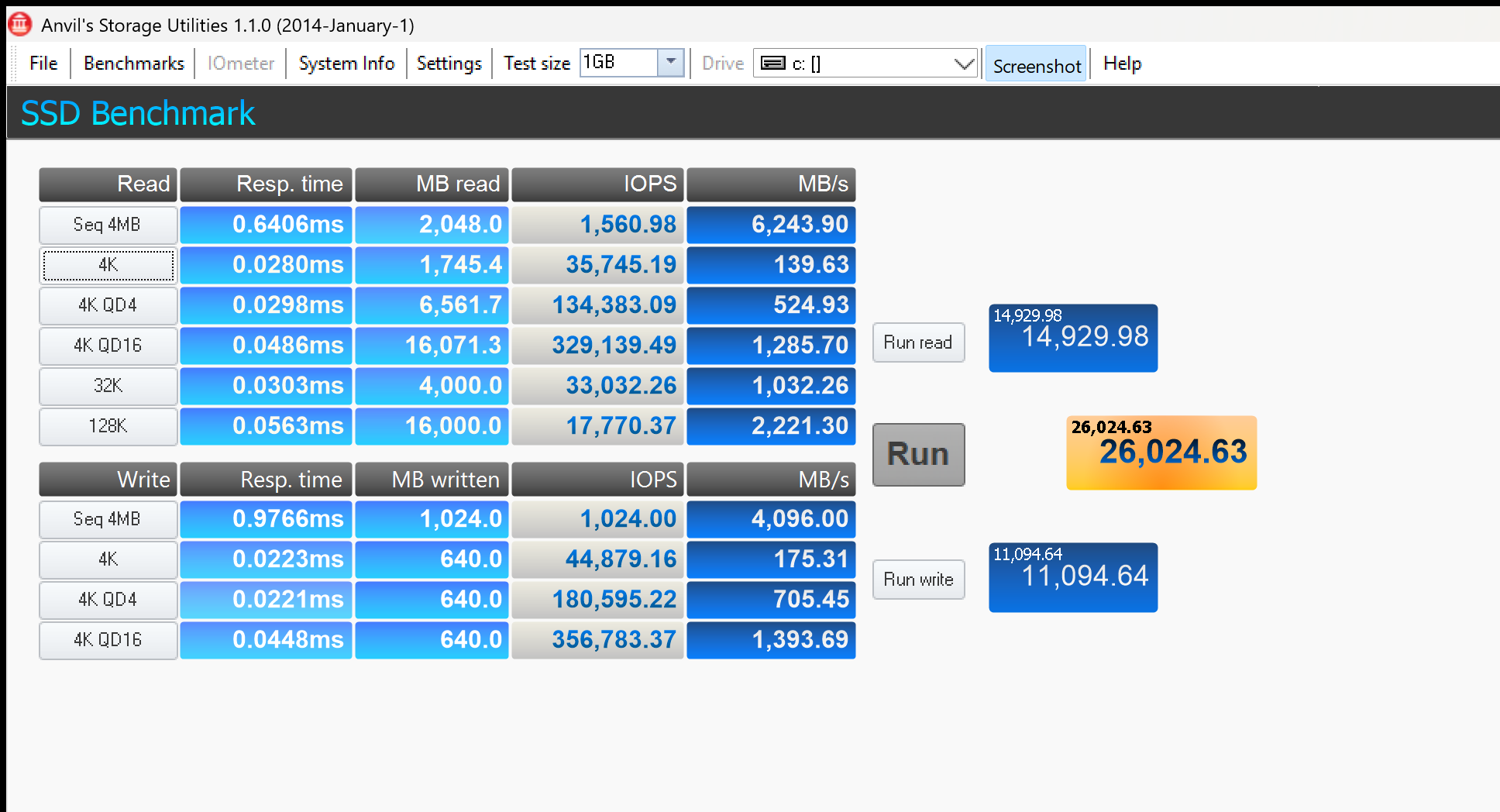Image resolution: width=1500 pixels, height=812 pixels.
Task: Click the Anvil's Storage Utilities app icon
Action: 19,25
